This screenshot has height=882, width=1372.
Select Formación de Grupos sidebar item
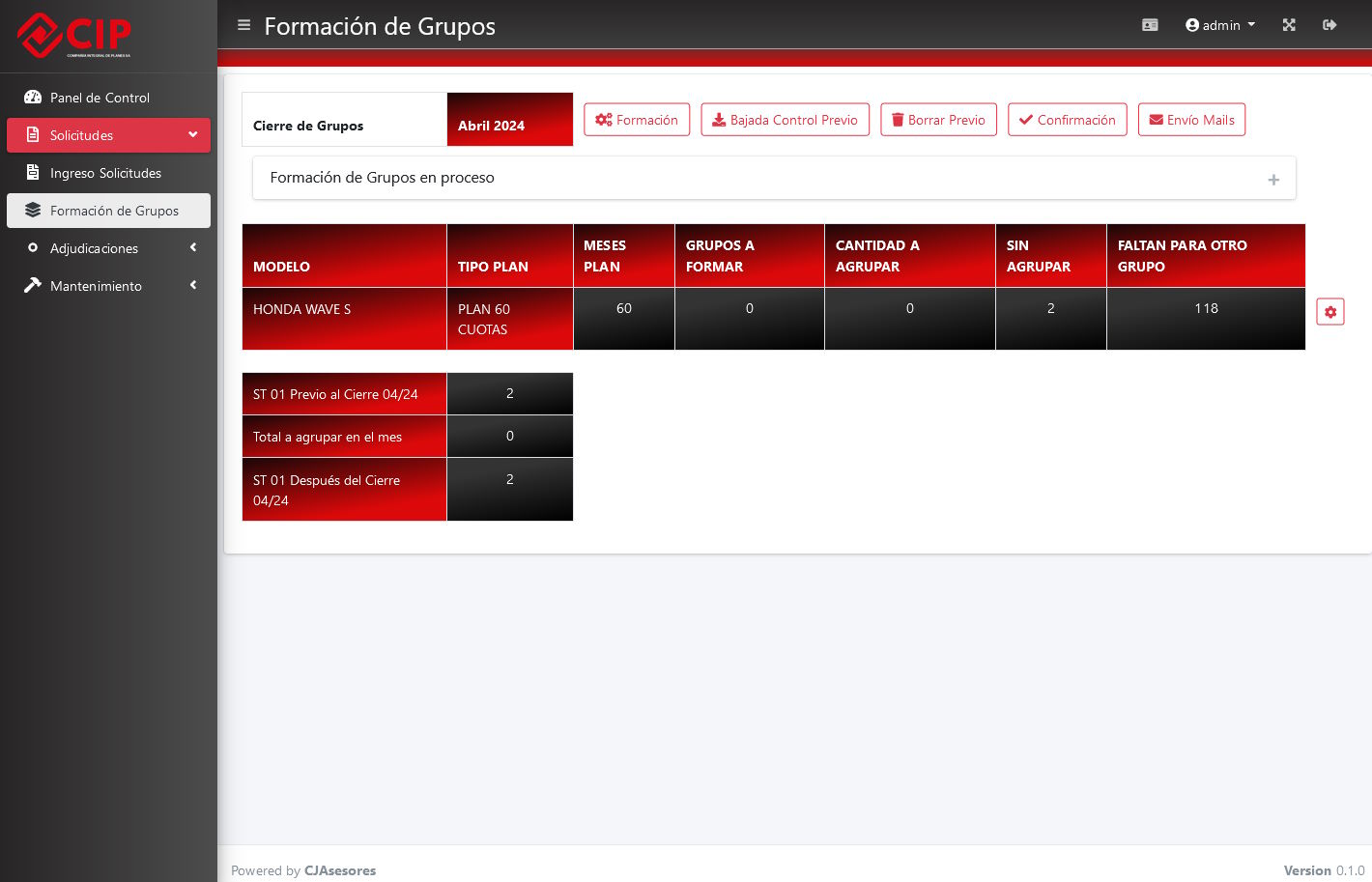click(114, 211)
